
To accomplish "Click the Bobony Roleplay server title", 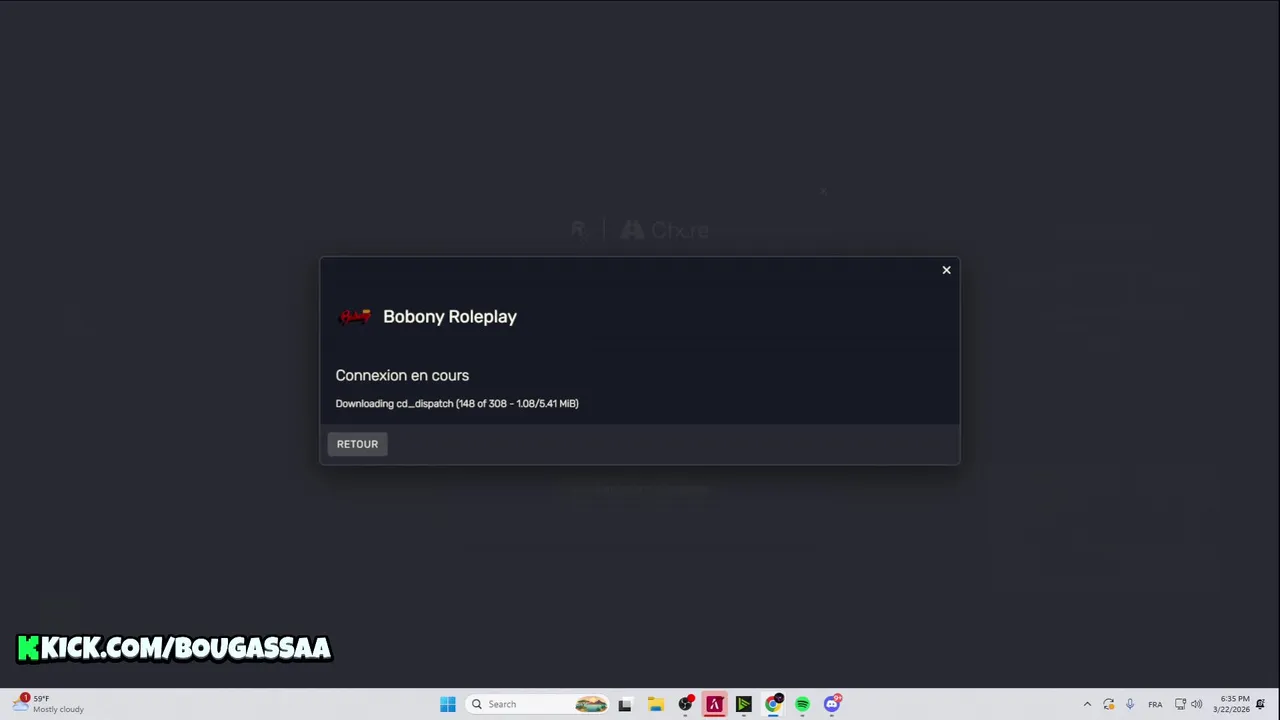I will [450, 317].
